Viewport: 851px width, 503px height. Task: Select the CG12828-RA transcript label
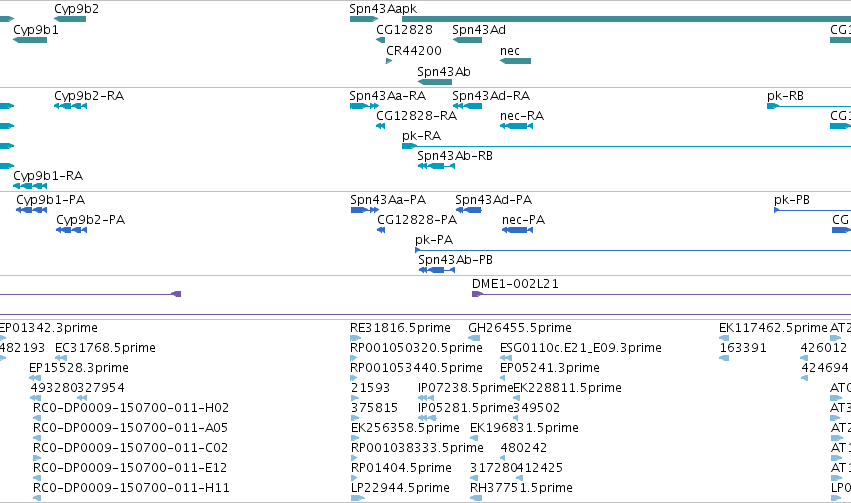(417, 116)
